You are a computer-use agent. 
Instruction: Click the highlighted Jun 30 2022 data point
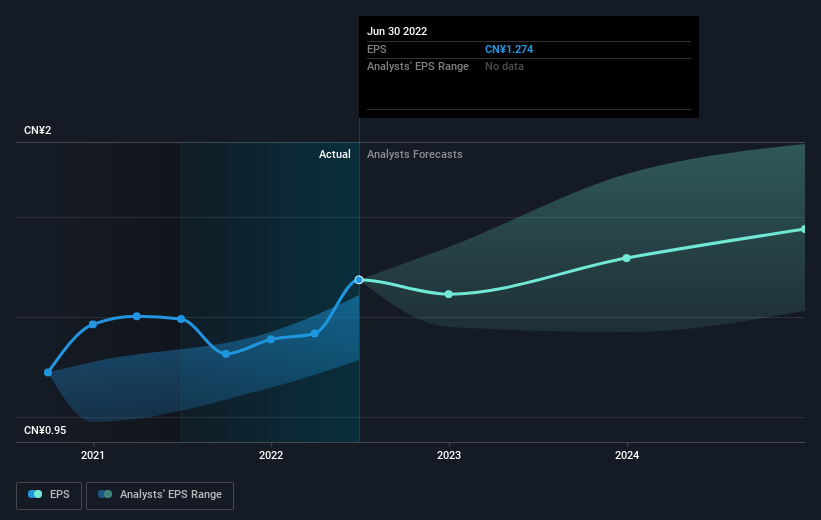pos(359,280)
